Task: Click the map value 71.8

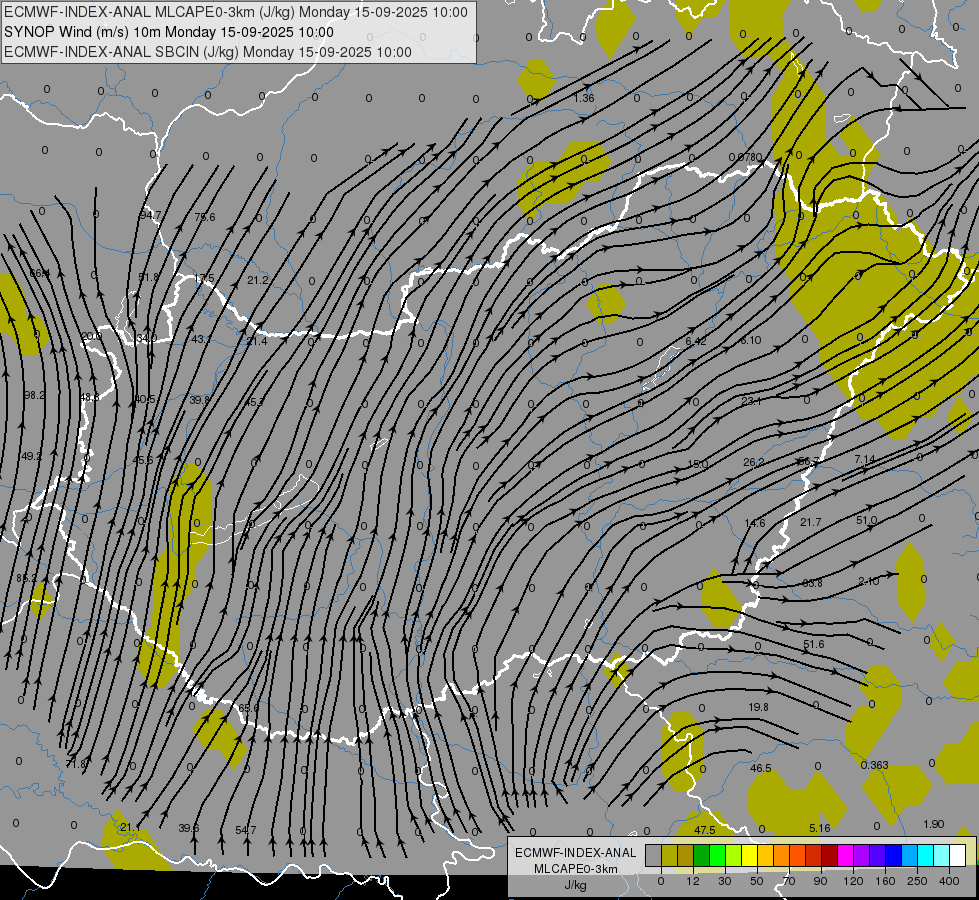Action: coord(77,763)
